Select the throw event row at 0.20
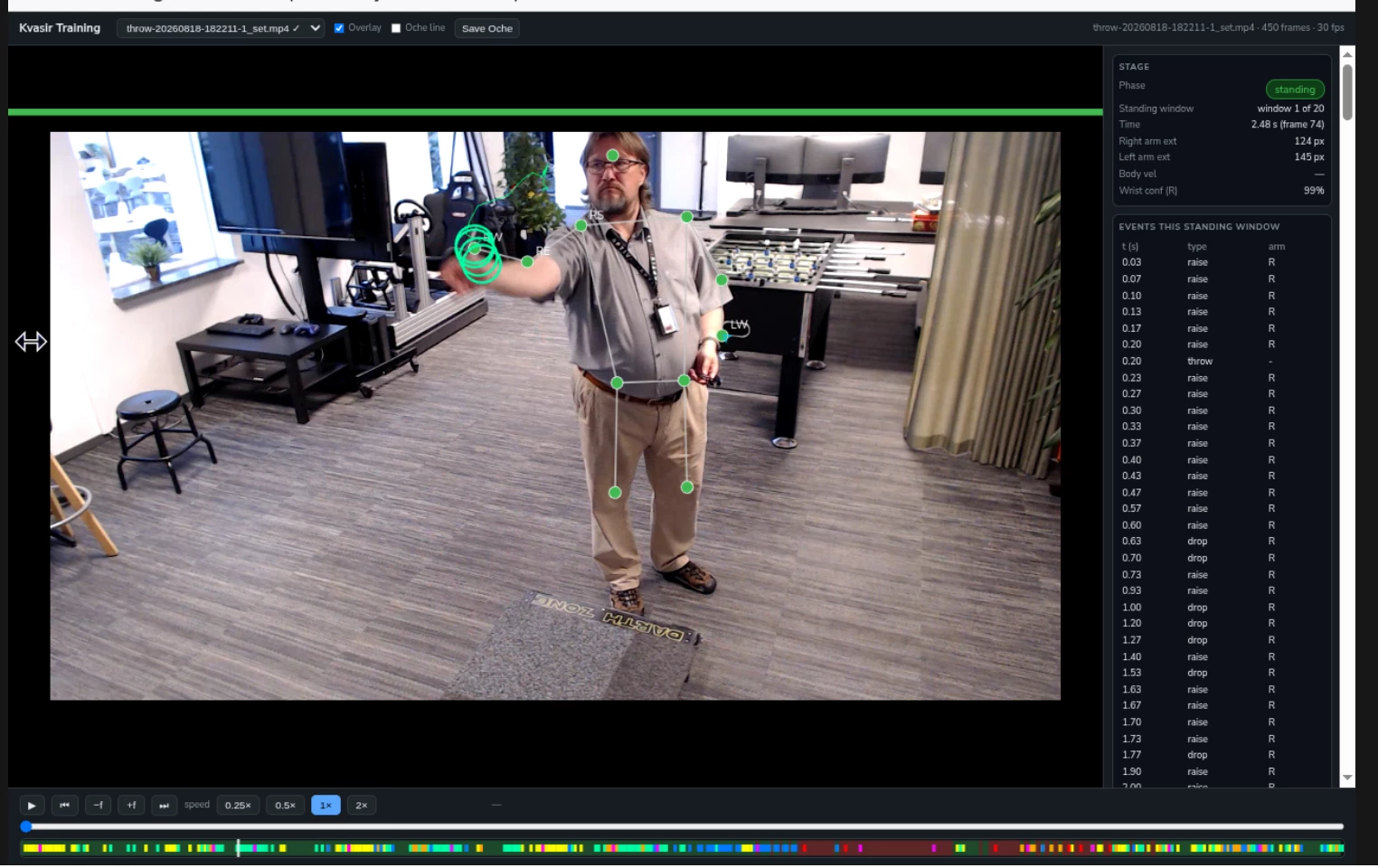1378x868 pixels. [x=1221, y=361]
